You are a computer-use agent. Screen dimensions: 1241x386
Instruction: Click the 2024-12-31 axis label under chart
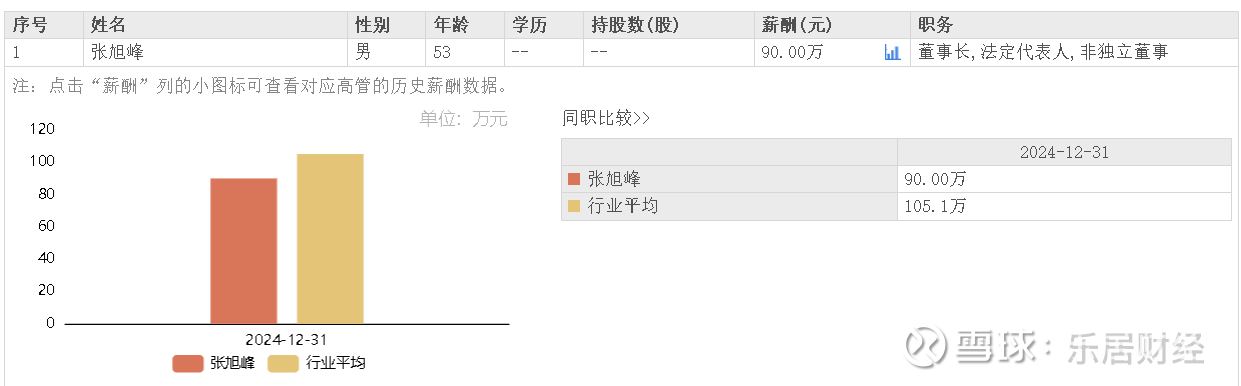pyautogui.click(x=286, y=340)
